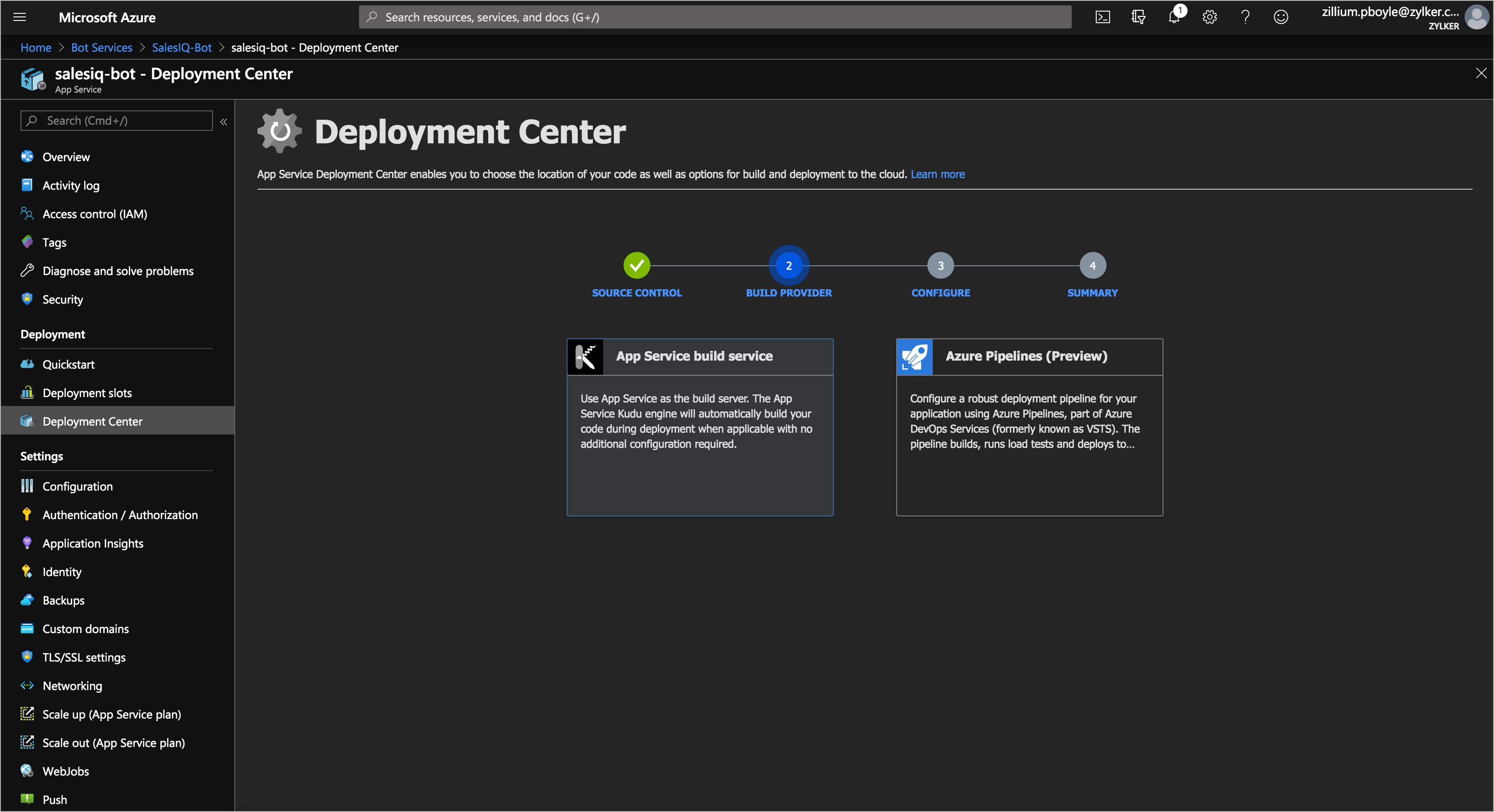The width and height of the screenshot is (1494, 812).
Task: Click the Activity log icon
Action: [27, 185]
